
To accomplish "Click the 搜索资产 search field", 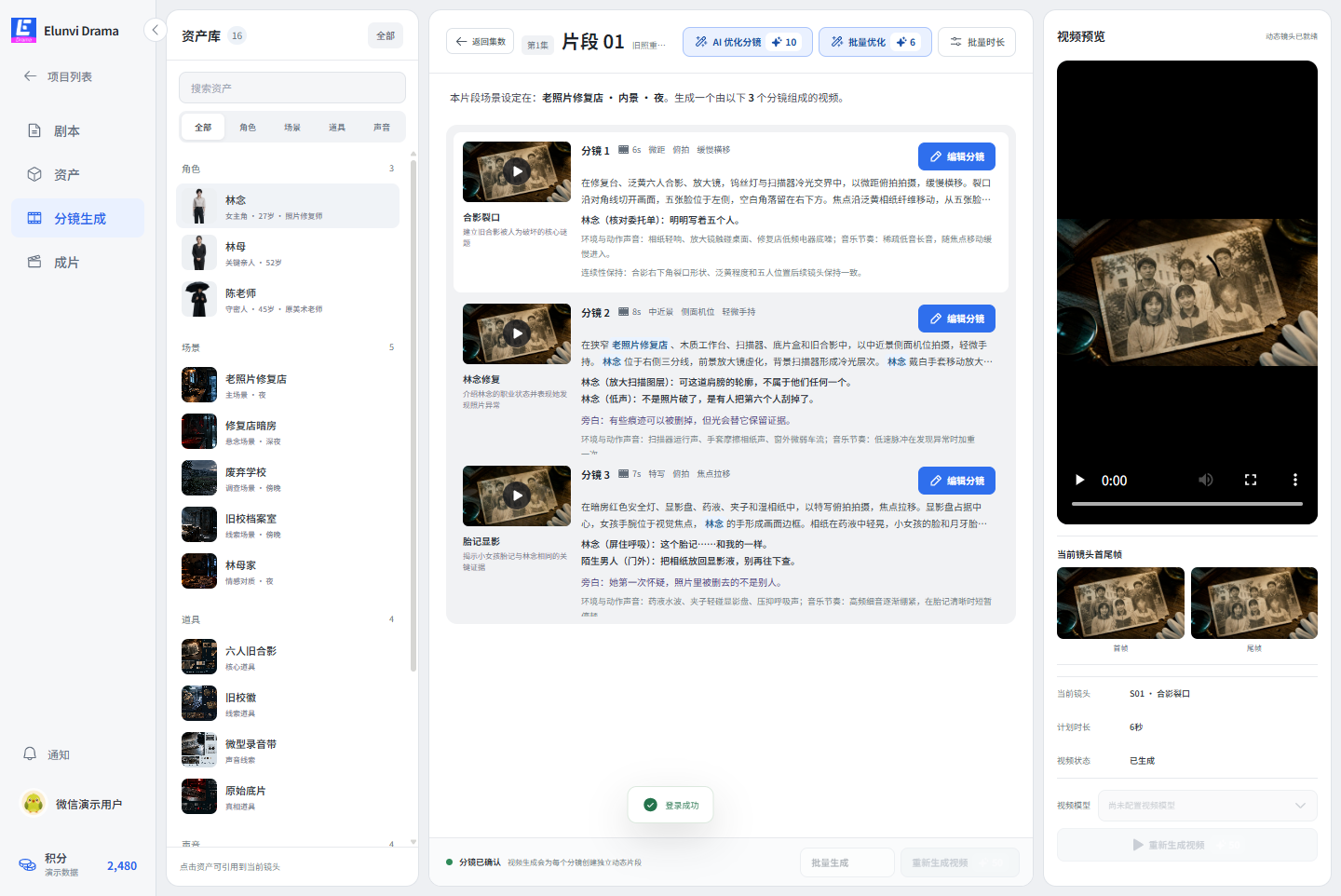I will point(292,88).
